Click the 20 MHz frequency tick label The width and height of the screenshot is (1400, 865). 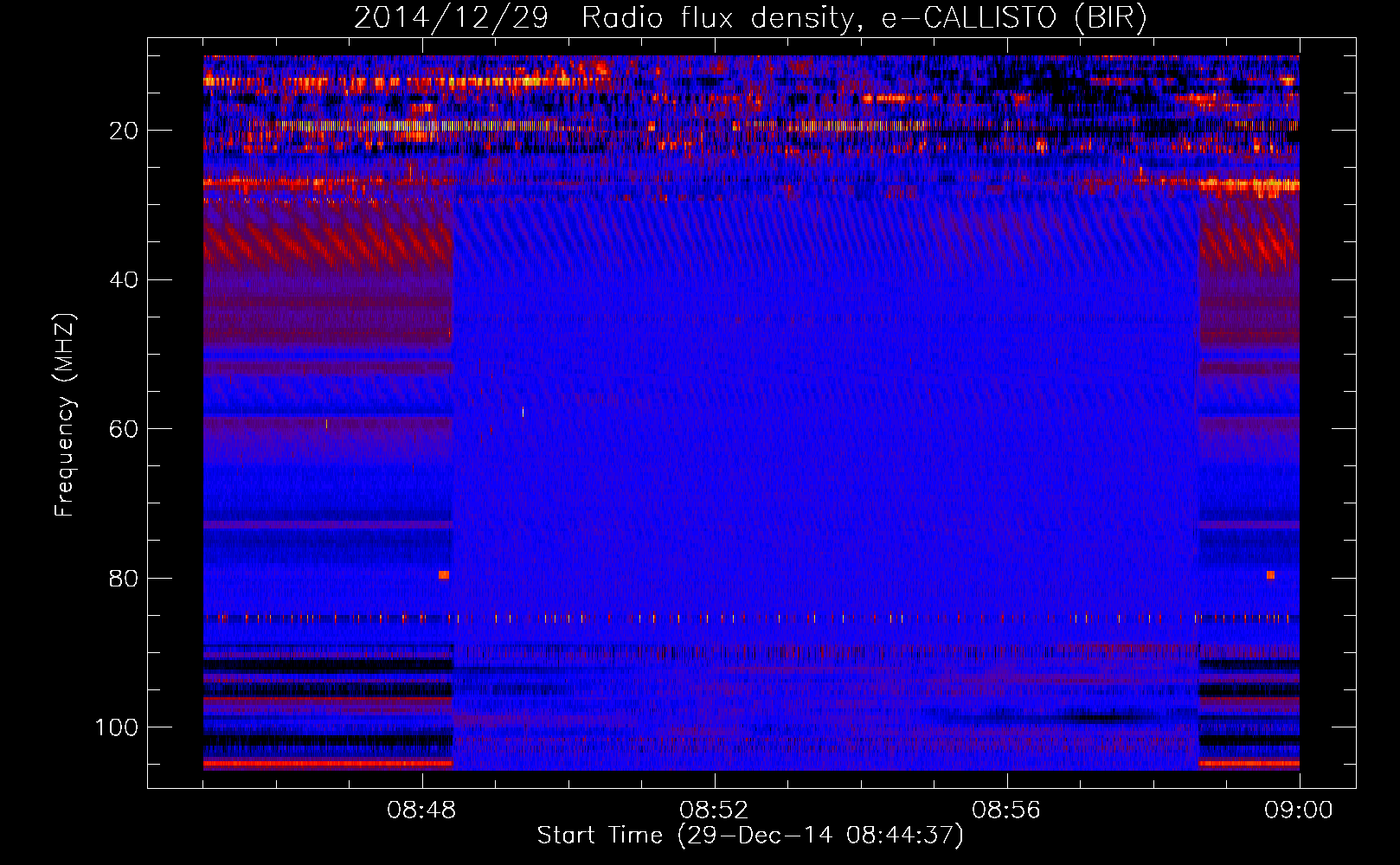coord(124,131)
